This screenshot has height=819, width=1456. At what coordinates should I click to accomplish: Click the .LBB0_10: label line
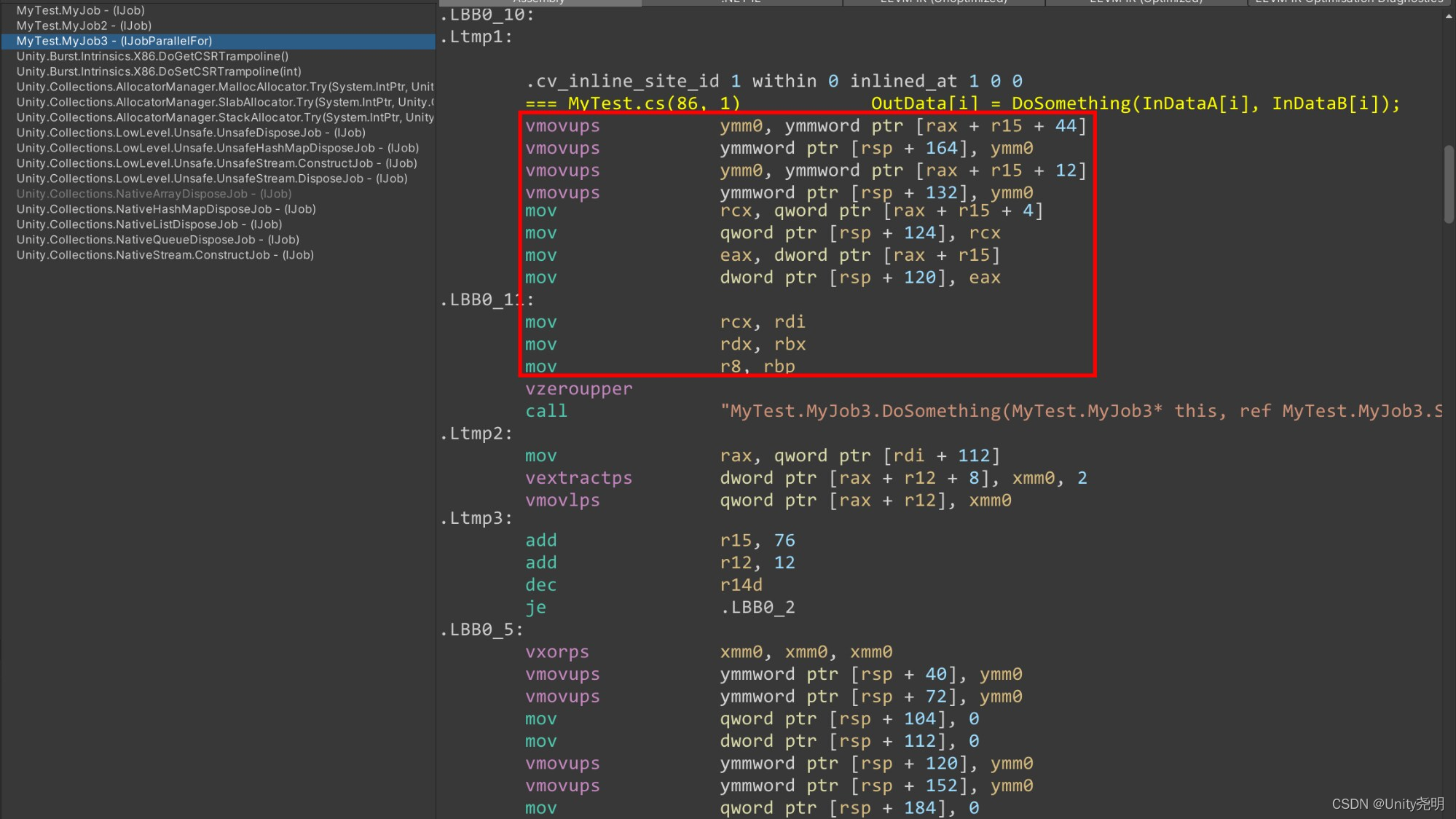(487, 15)
